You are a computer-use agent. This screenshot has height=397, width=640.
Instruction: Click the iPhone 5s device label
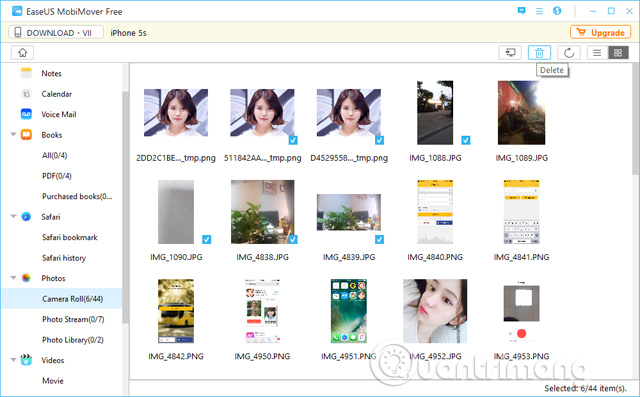pos(129,33)
